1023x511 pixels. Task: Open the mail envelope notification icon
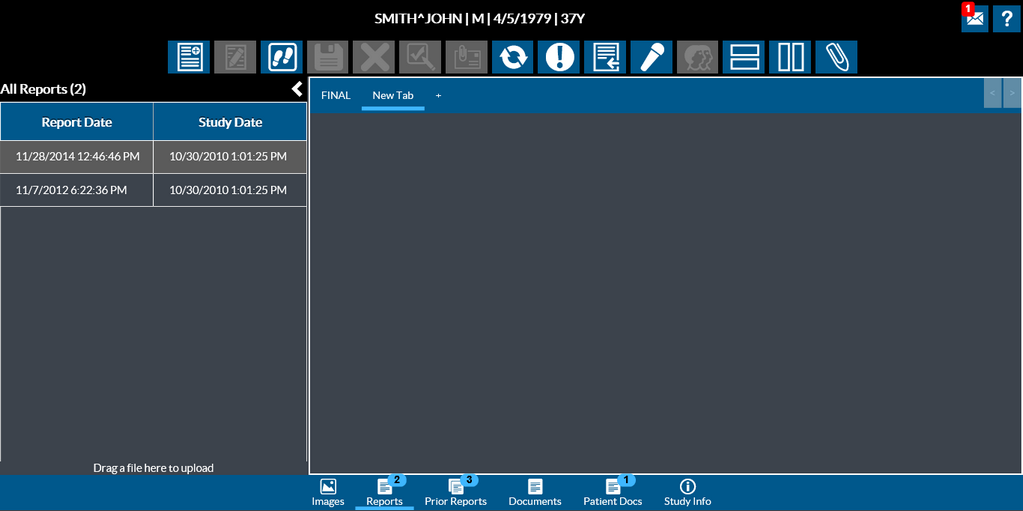tap(974, 18)
